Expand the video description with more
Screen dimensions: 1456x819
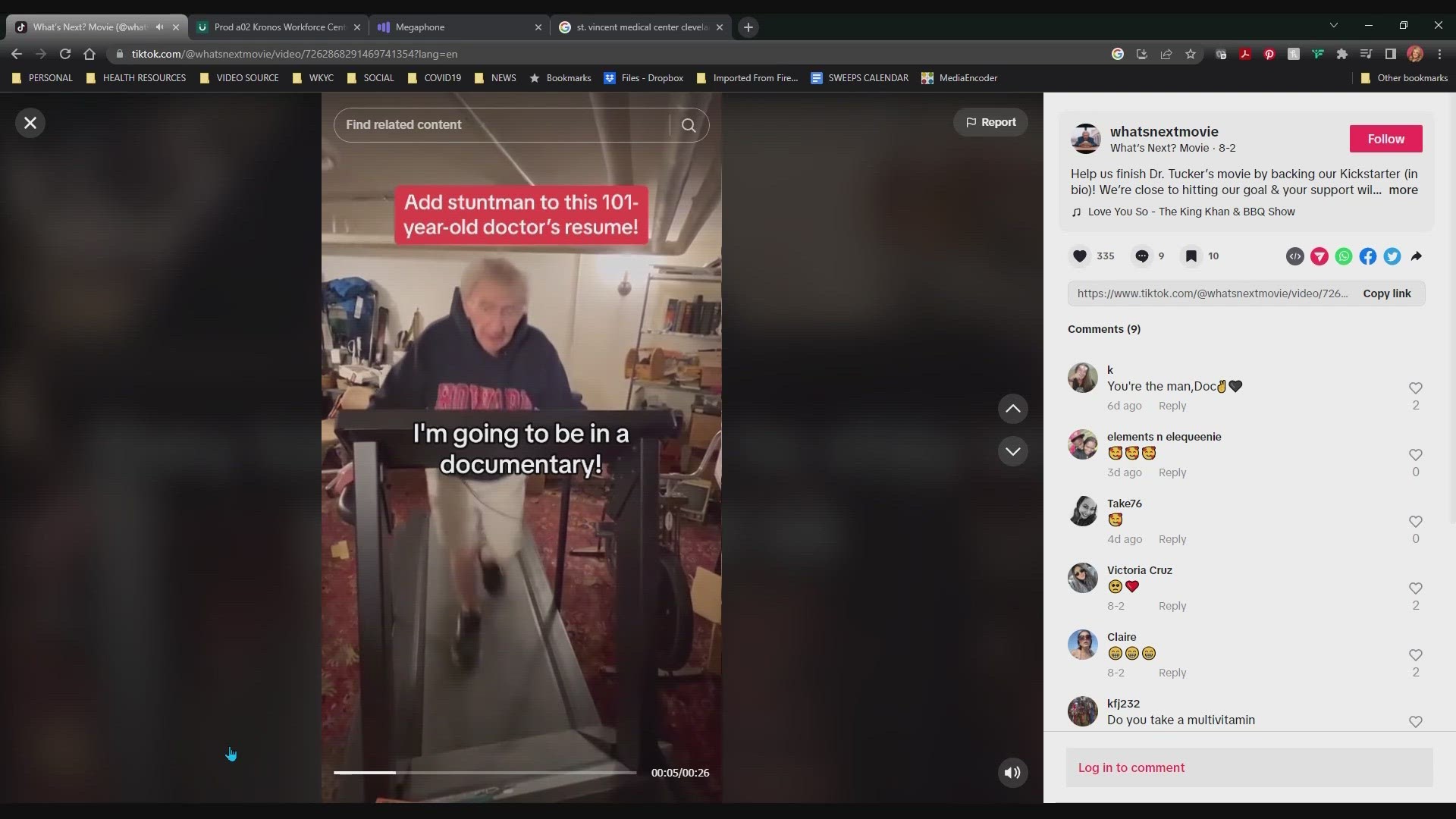1401,190
